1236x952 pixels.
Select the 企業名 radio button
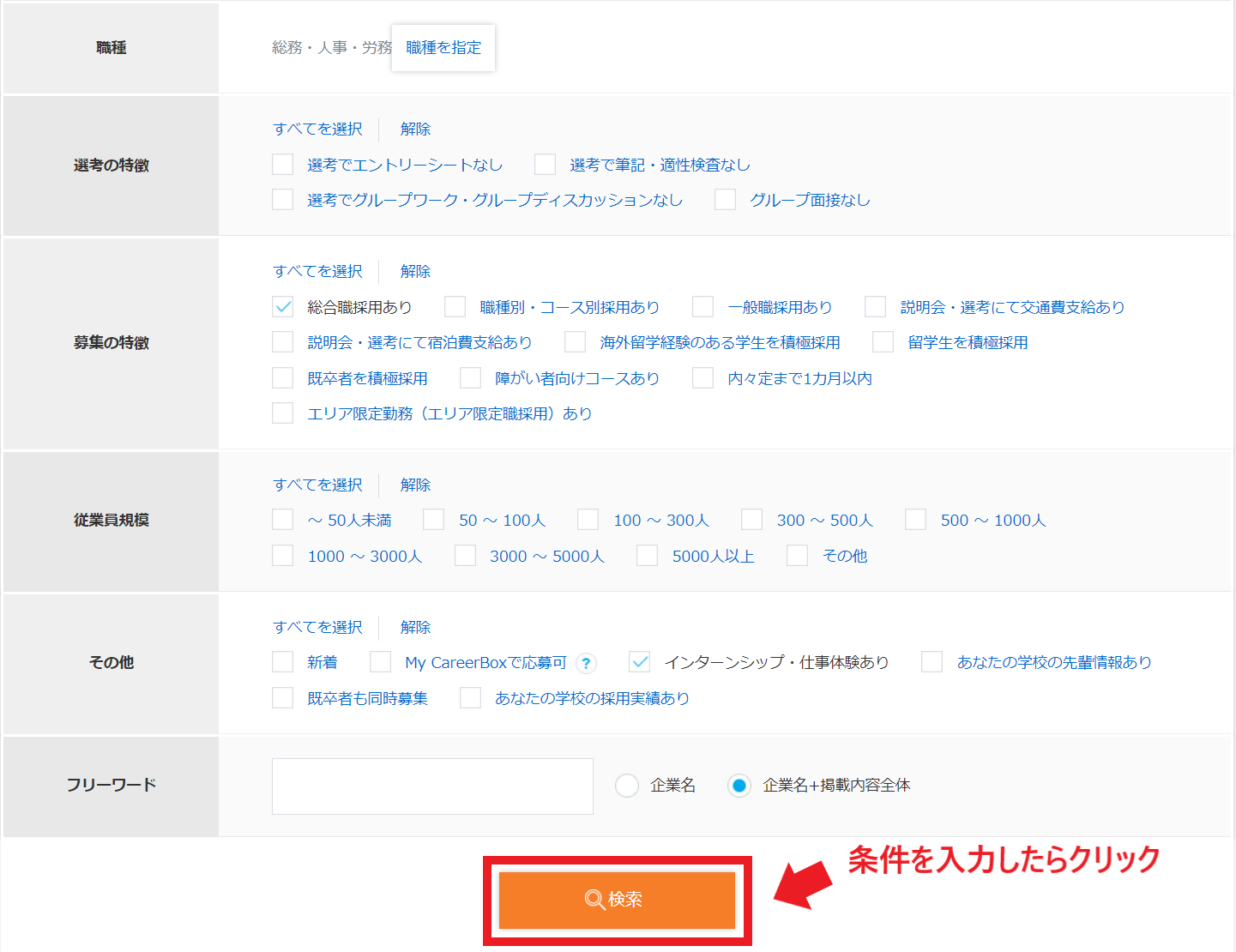point(627,785)
